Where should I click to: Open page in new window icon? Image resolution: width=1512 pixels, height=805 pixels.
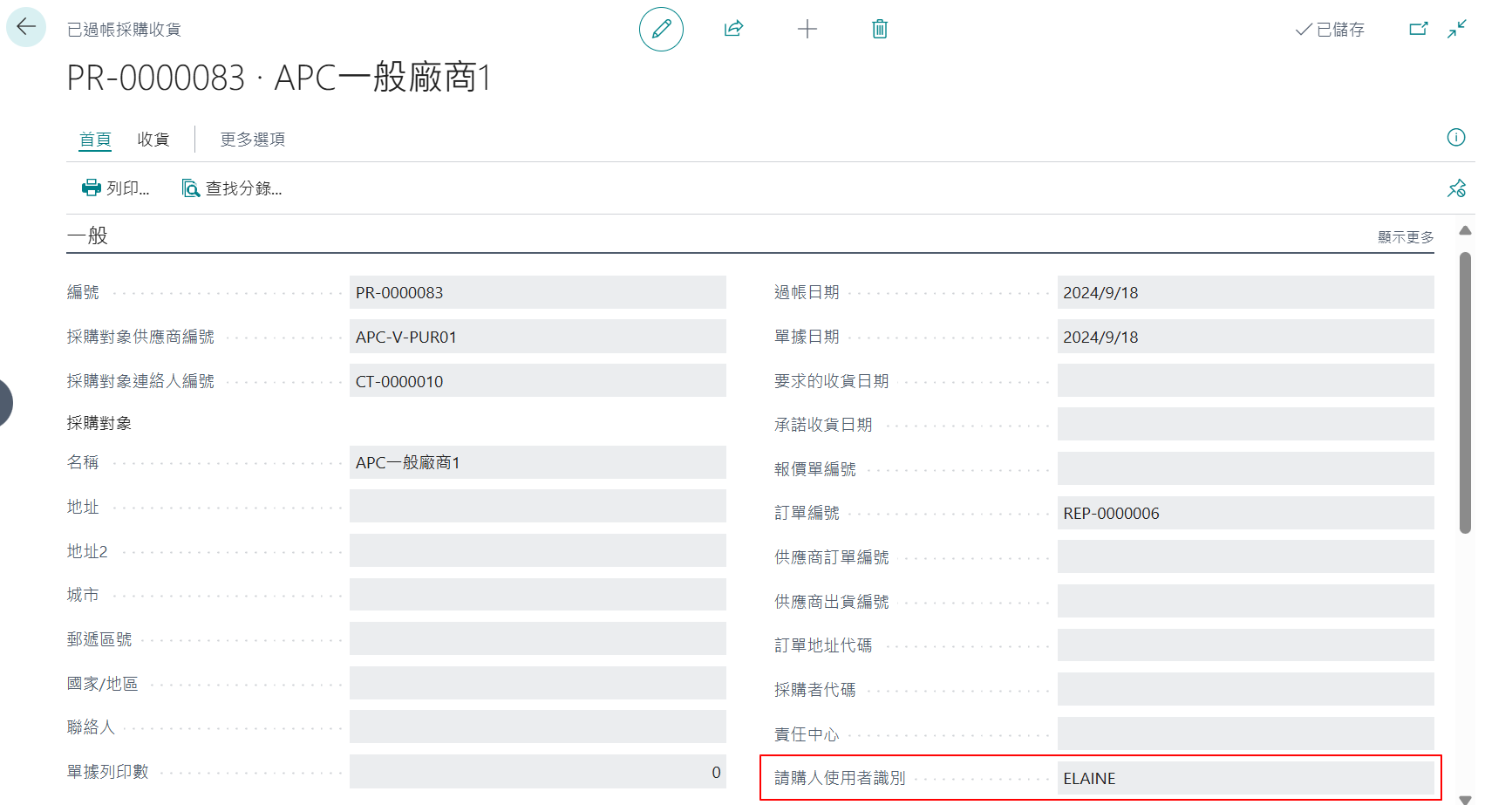click(1419, 29)
